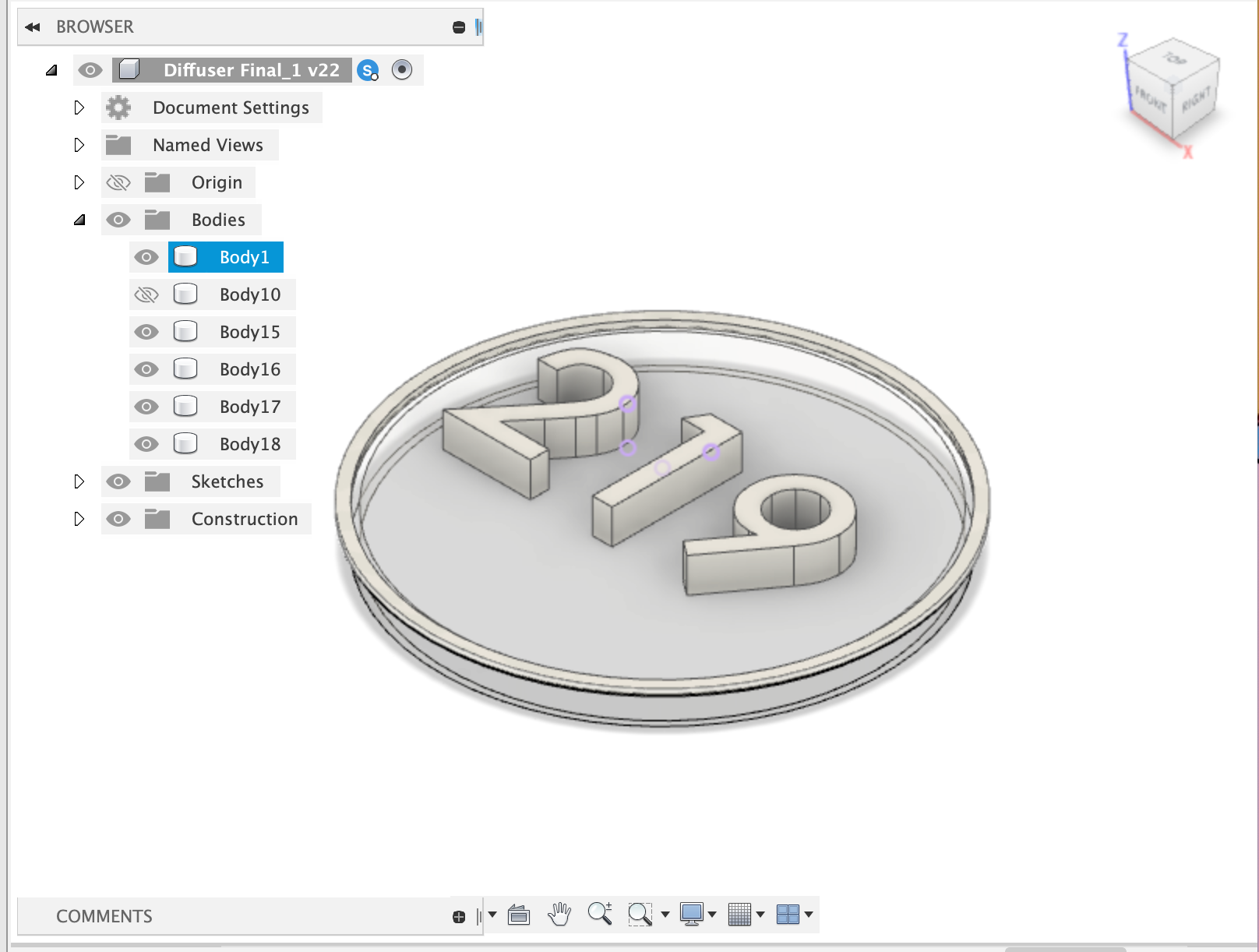Click the Construction folder icon
The height and width of the screenshot is (952, 1259).
point(157,519)
